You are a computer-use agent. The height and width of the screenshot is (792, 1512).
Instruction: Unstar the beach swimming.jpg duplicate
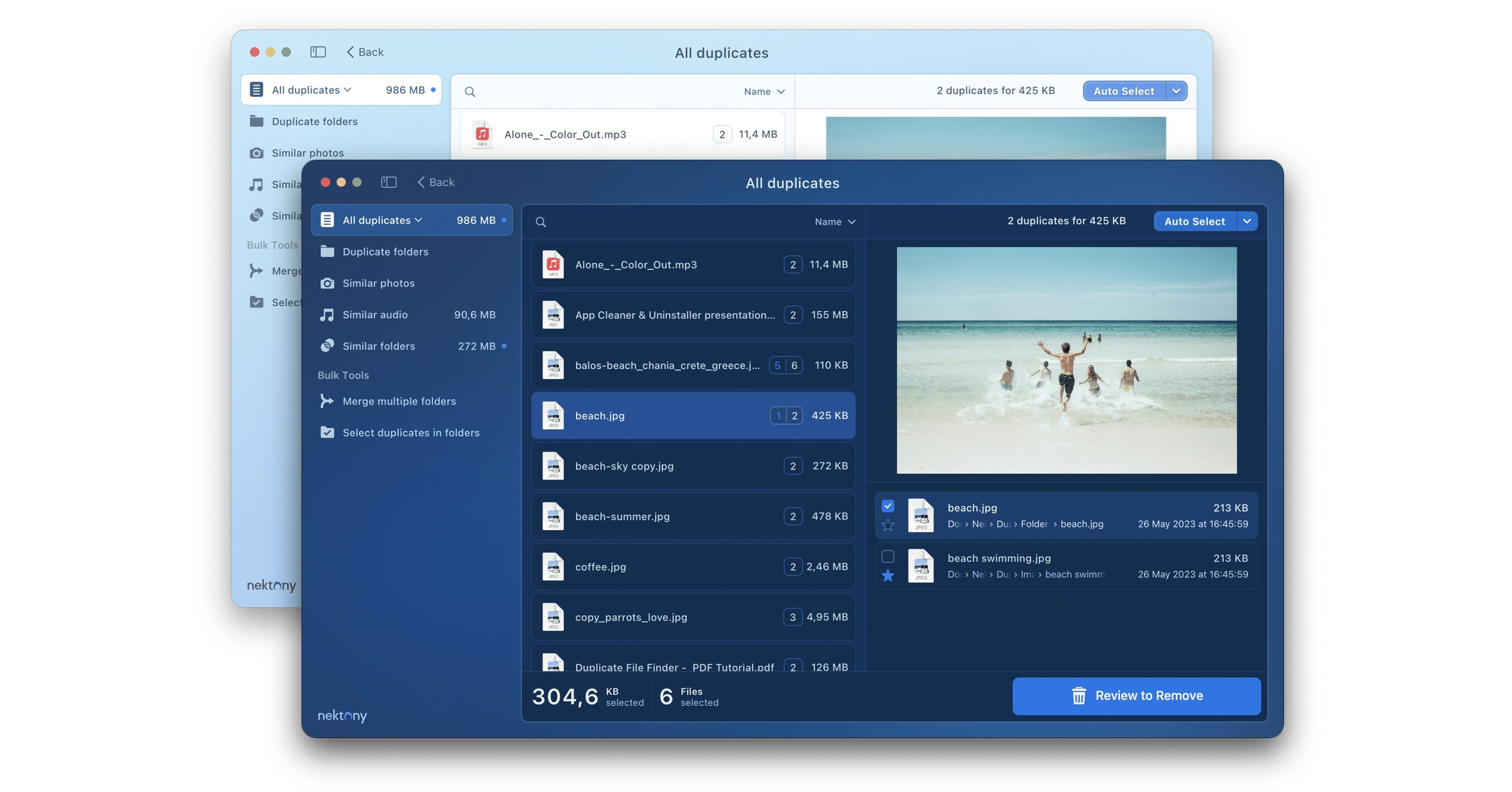[888, 575]
